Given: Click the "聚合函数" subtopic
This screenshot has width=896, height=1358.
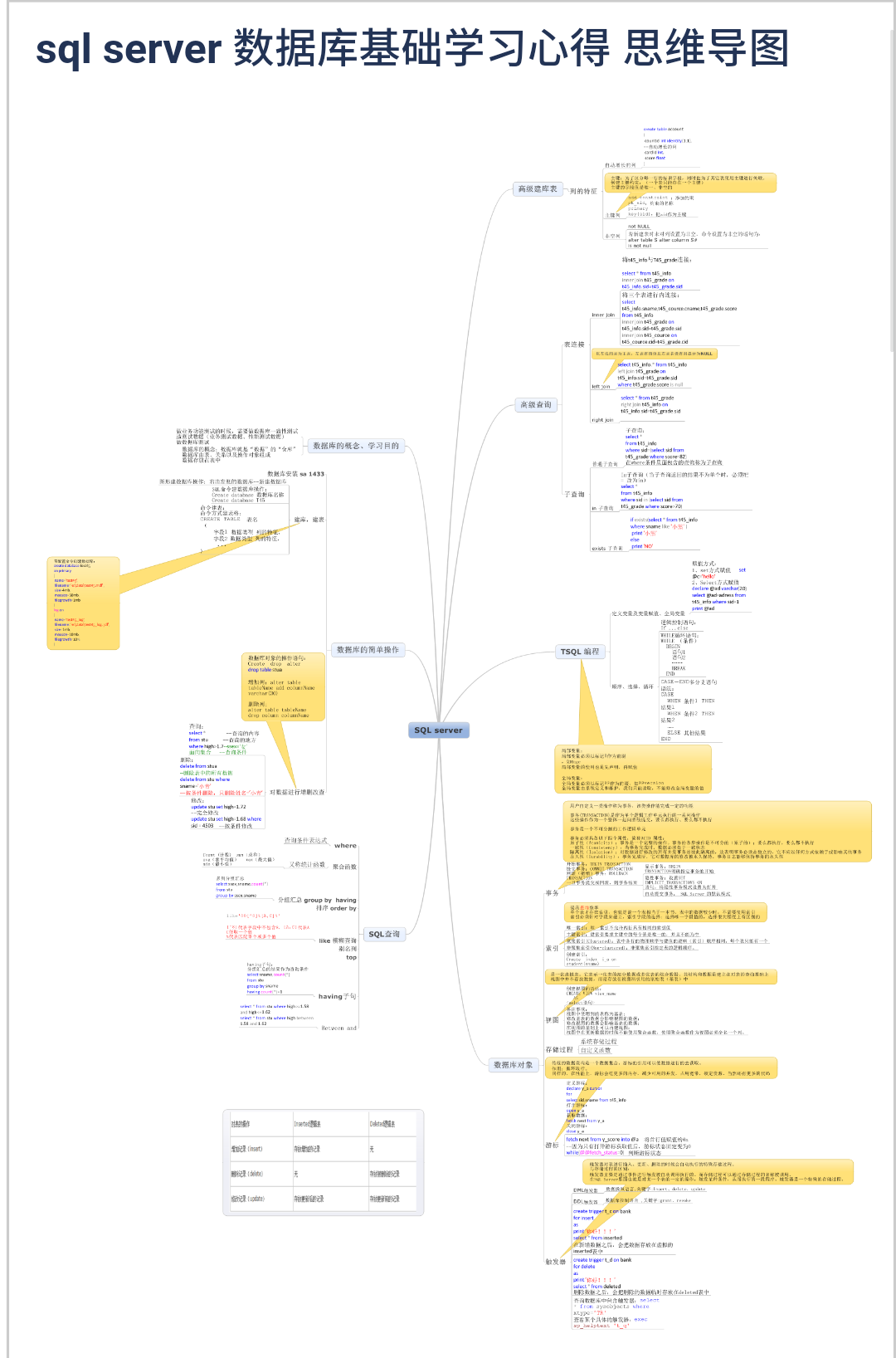Looking at the screenshot, I should pos(344,867).
